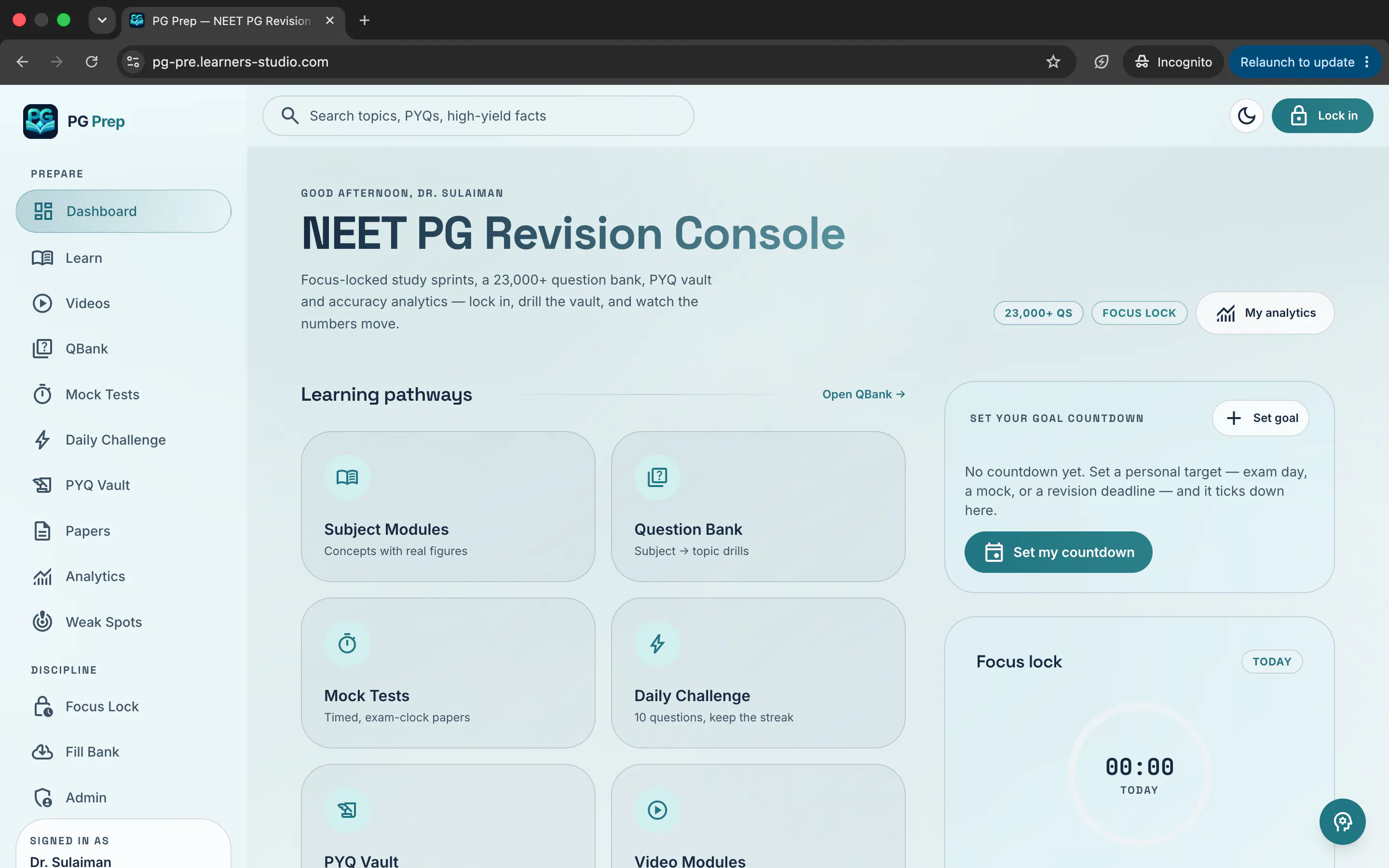Click the lightning icon on Daily Challenge card
This screenshot has height=868, width=1389.
coord(657,644)
